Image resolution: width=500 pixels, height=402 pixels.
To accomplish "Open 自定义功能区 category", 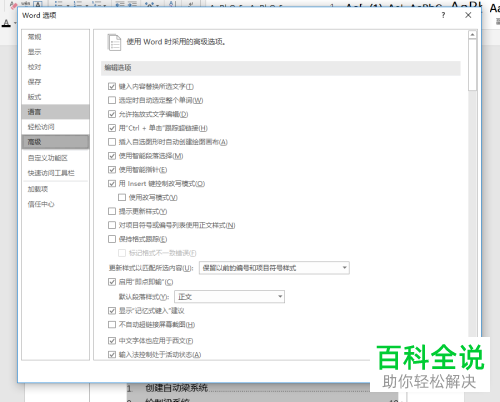I will (56, 158).
